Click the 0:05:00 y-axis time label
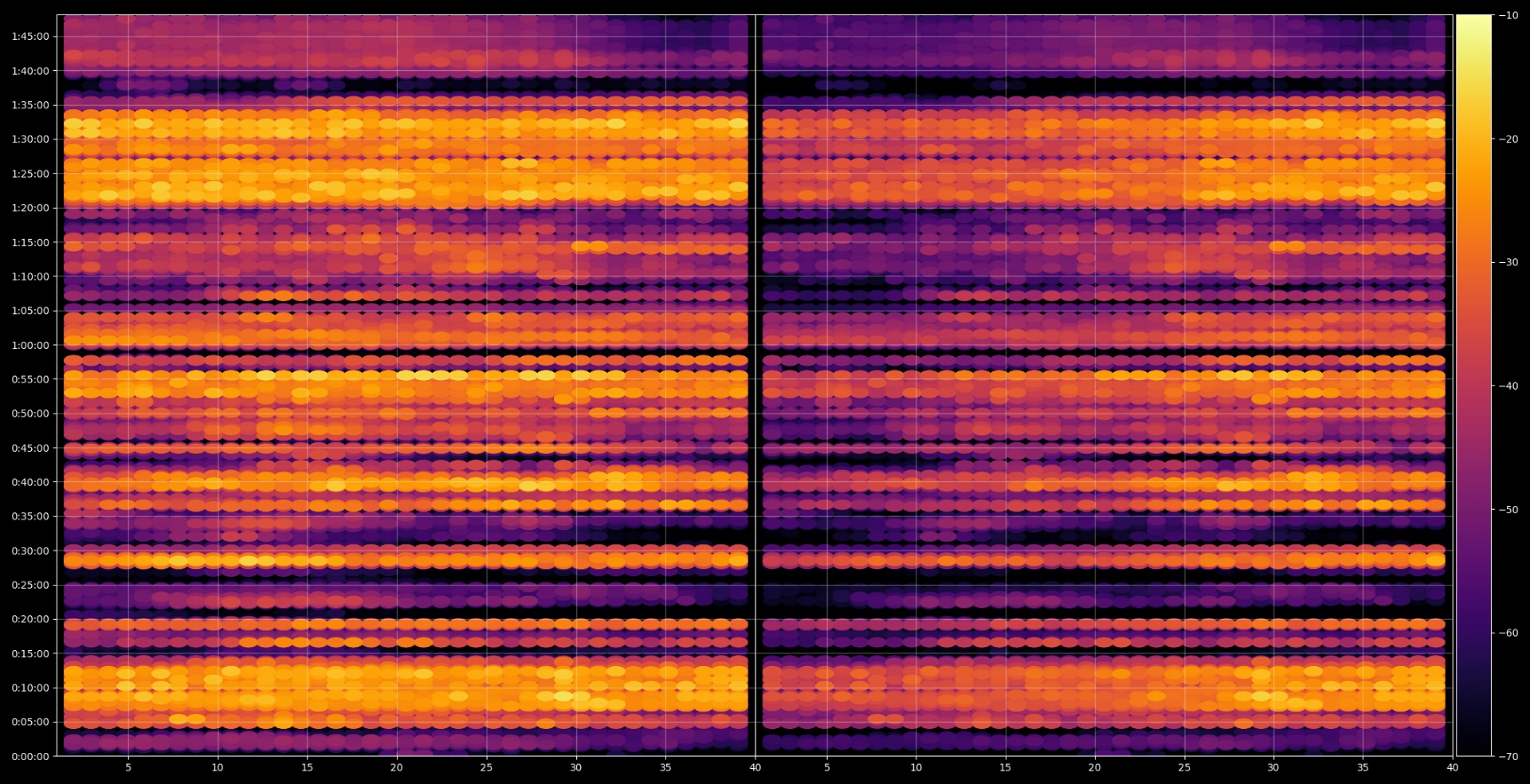1530x784 pixels. [x=30, y=723]
